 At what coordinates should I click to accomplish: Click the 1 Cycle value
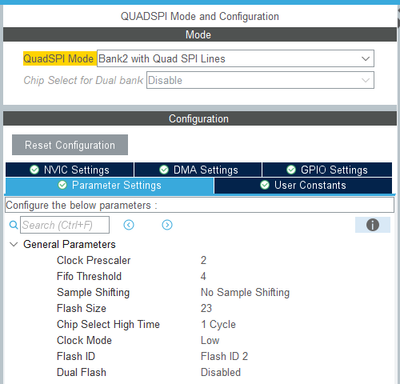(x=218, y=324)
